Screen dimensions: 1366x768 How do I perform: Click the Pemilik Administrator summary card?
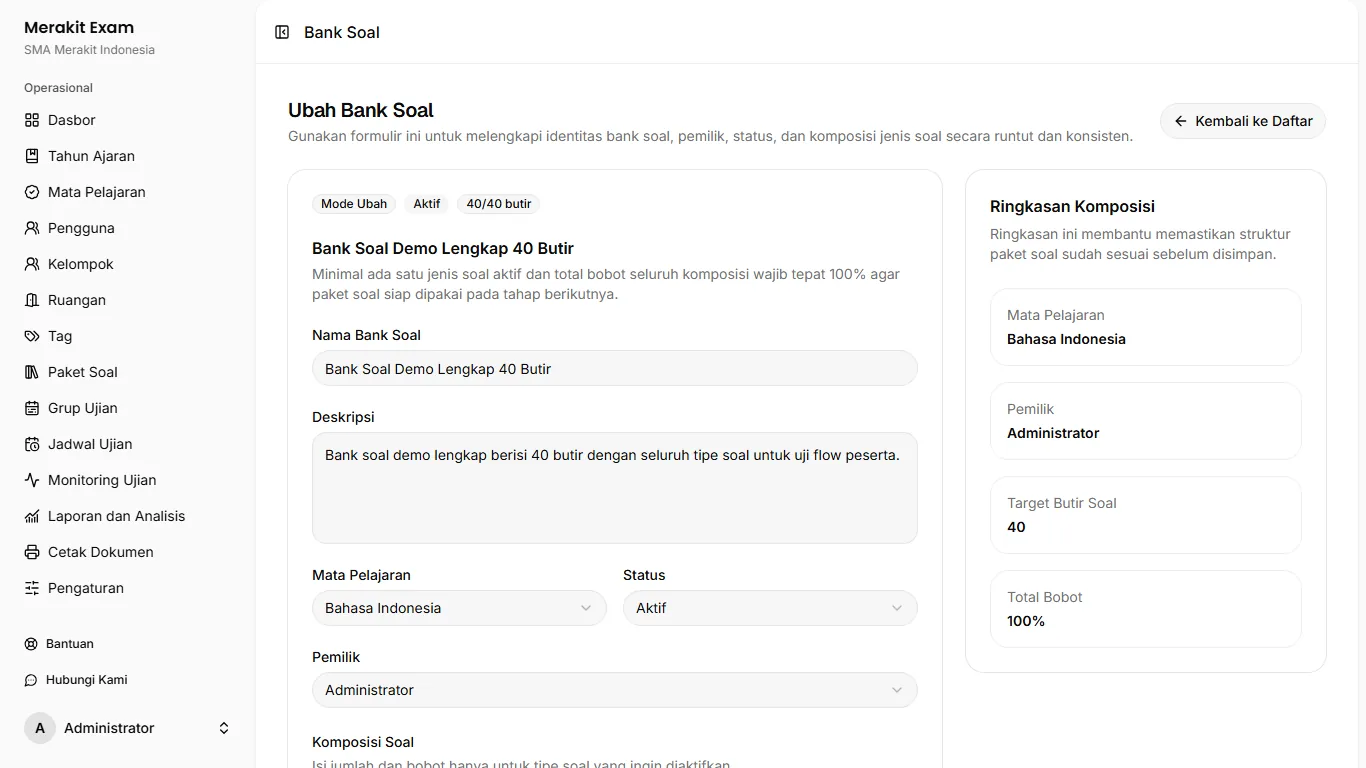click(x=1146, y=421)
